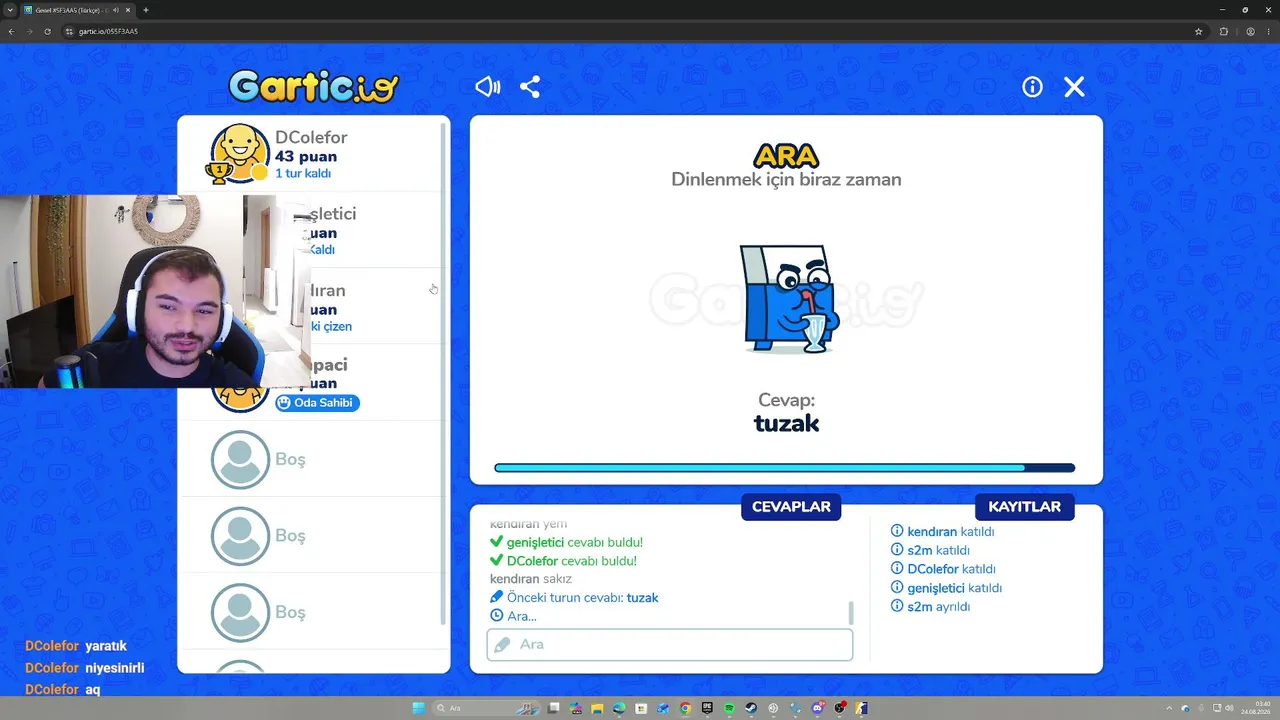The height and width of the screenshot is (720, 1280).
Task: Exit the room with the white X icon
Action: coord(1074,87)
